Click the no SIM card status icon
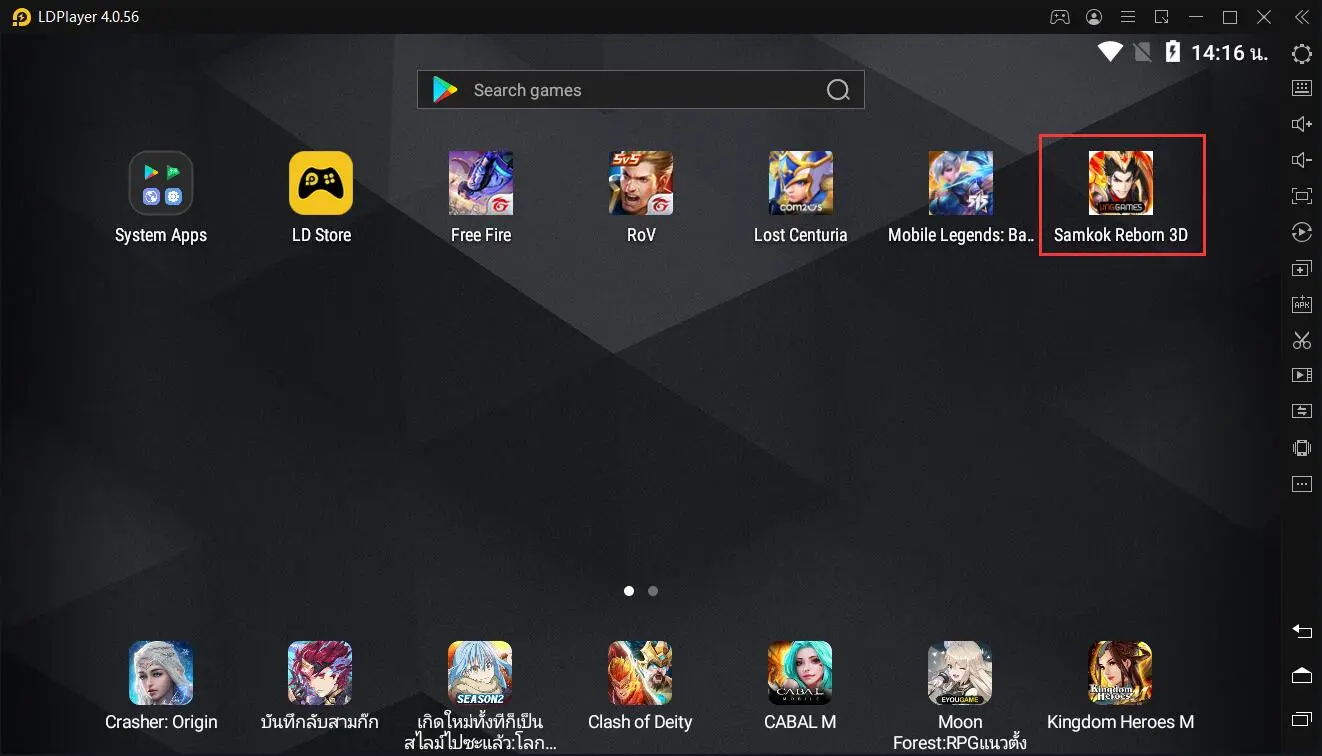 click(1142, 52)
